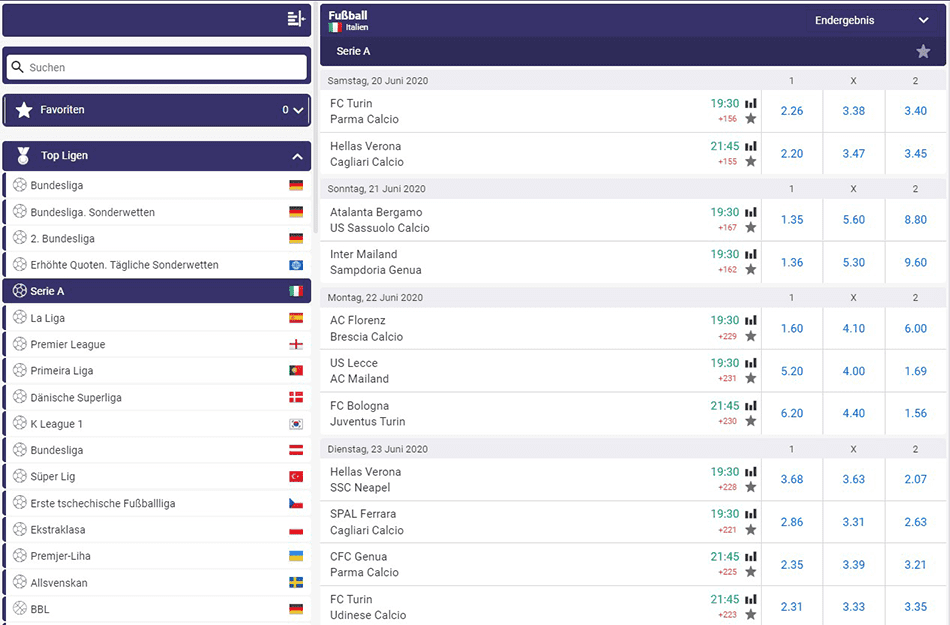Open statistics for Hellas Verona vs SSC Neapel
This screenshot has width=950, height=625.
click(x=751, y=472)
